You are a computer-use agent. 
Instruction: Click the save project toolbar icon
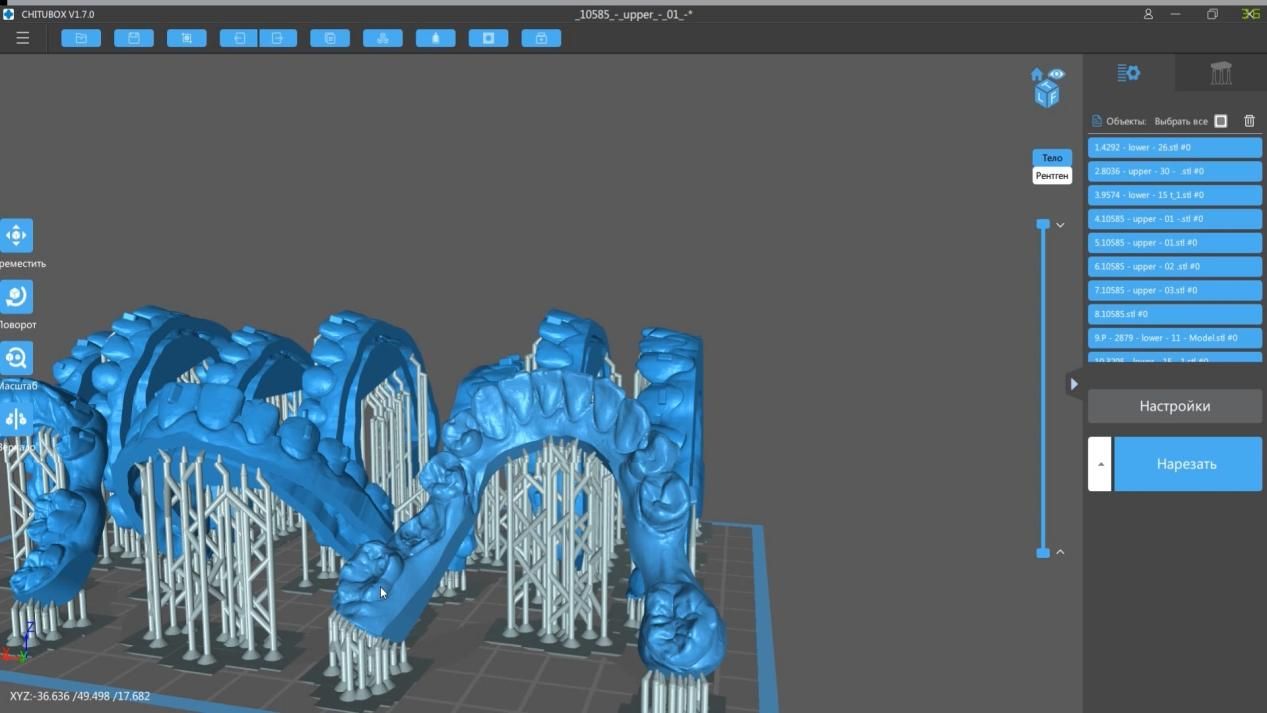coord(133,38)
